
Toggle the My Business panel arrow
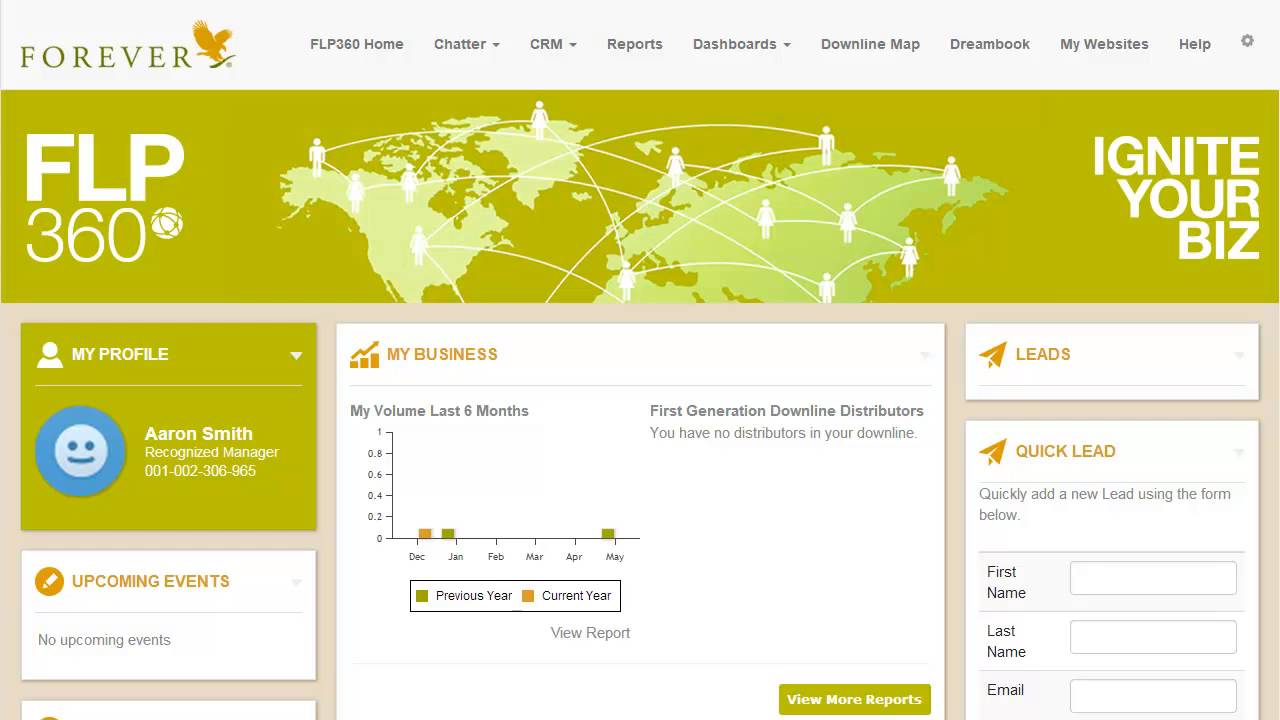coord(925,355)
